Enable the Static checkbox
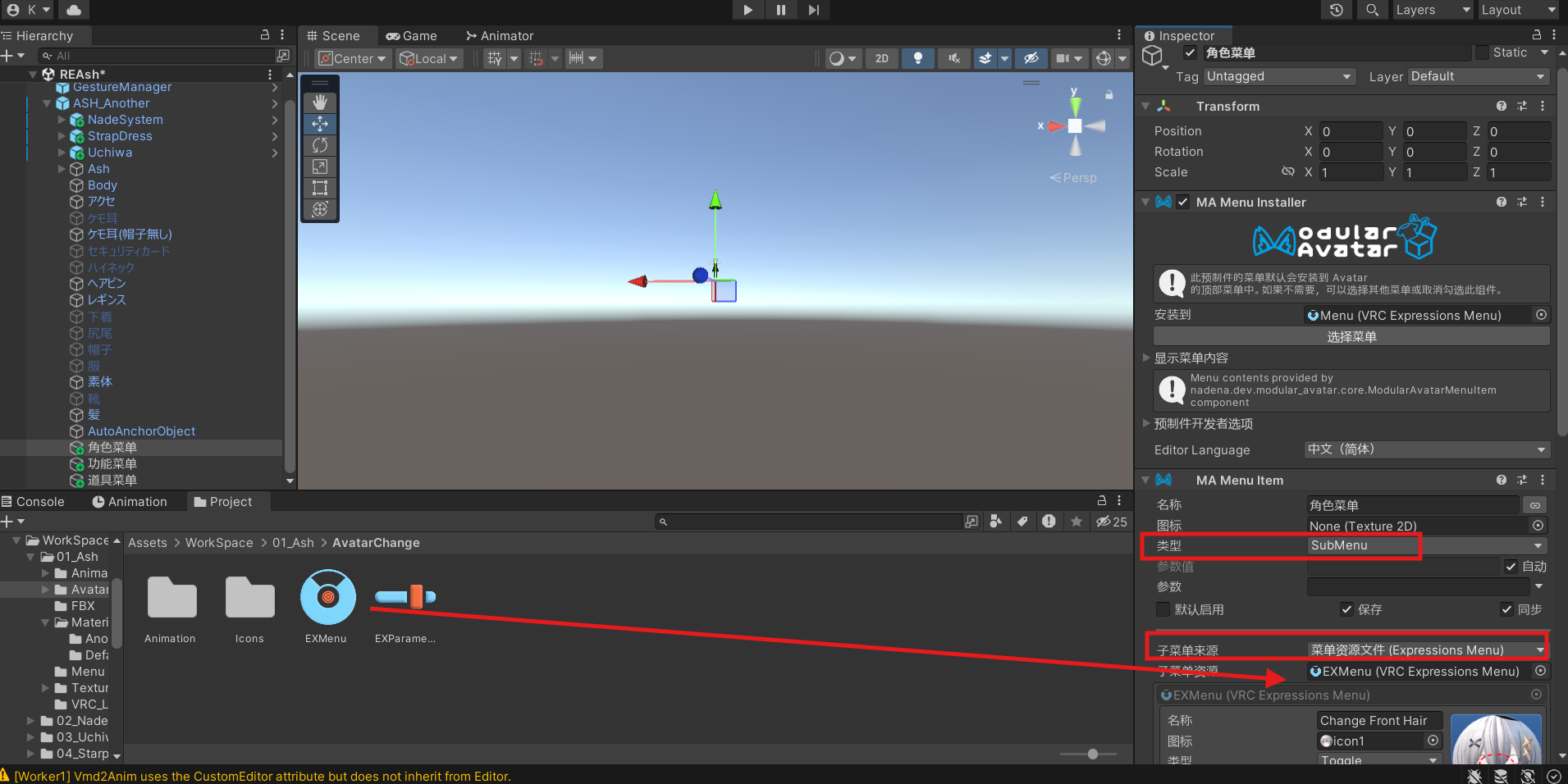Image resolution: width=1568 pixels, height=784 pixels. 1482,52
